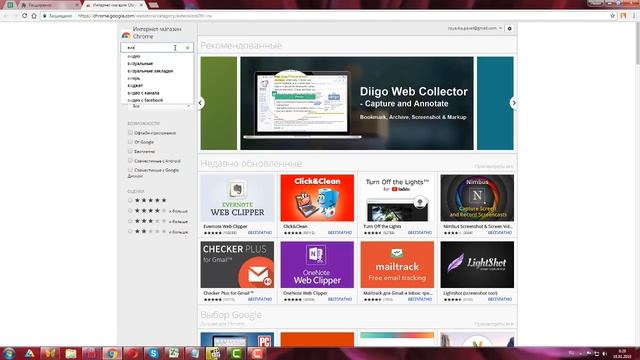The width and height of the screenshot is (640, 360).
Task: Open the Diigo Web Collector featured banner
Action: tap(357, 103)
